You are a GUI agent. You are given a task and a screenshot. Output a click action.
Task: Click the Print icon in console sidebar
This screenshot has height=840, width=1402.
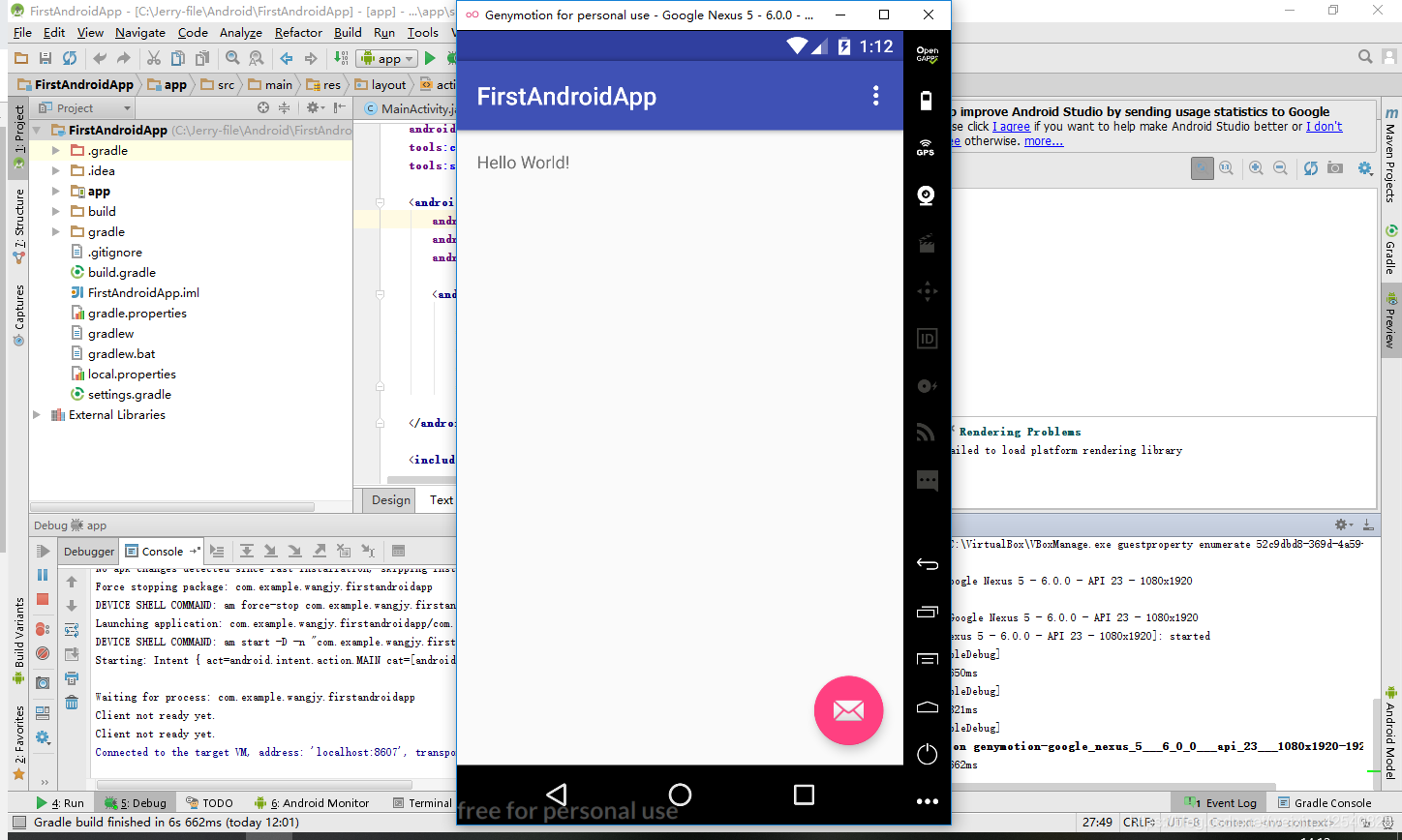click(x=72, y=678)
